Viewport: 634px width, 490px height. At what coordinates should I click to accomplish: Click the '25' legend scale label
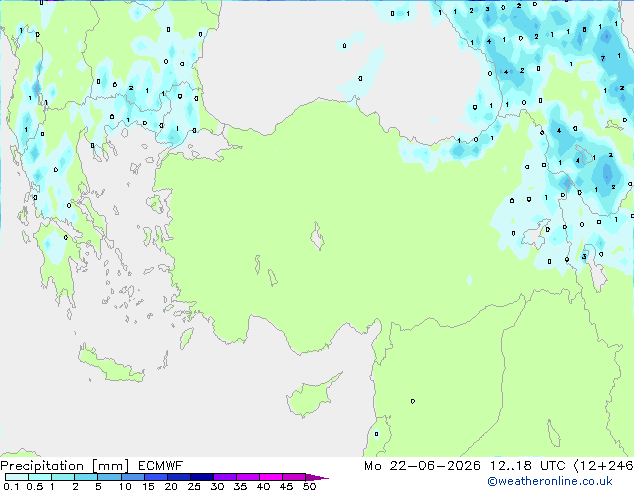tap(194, 486)
